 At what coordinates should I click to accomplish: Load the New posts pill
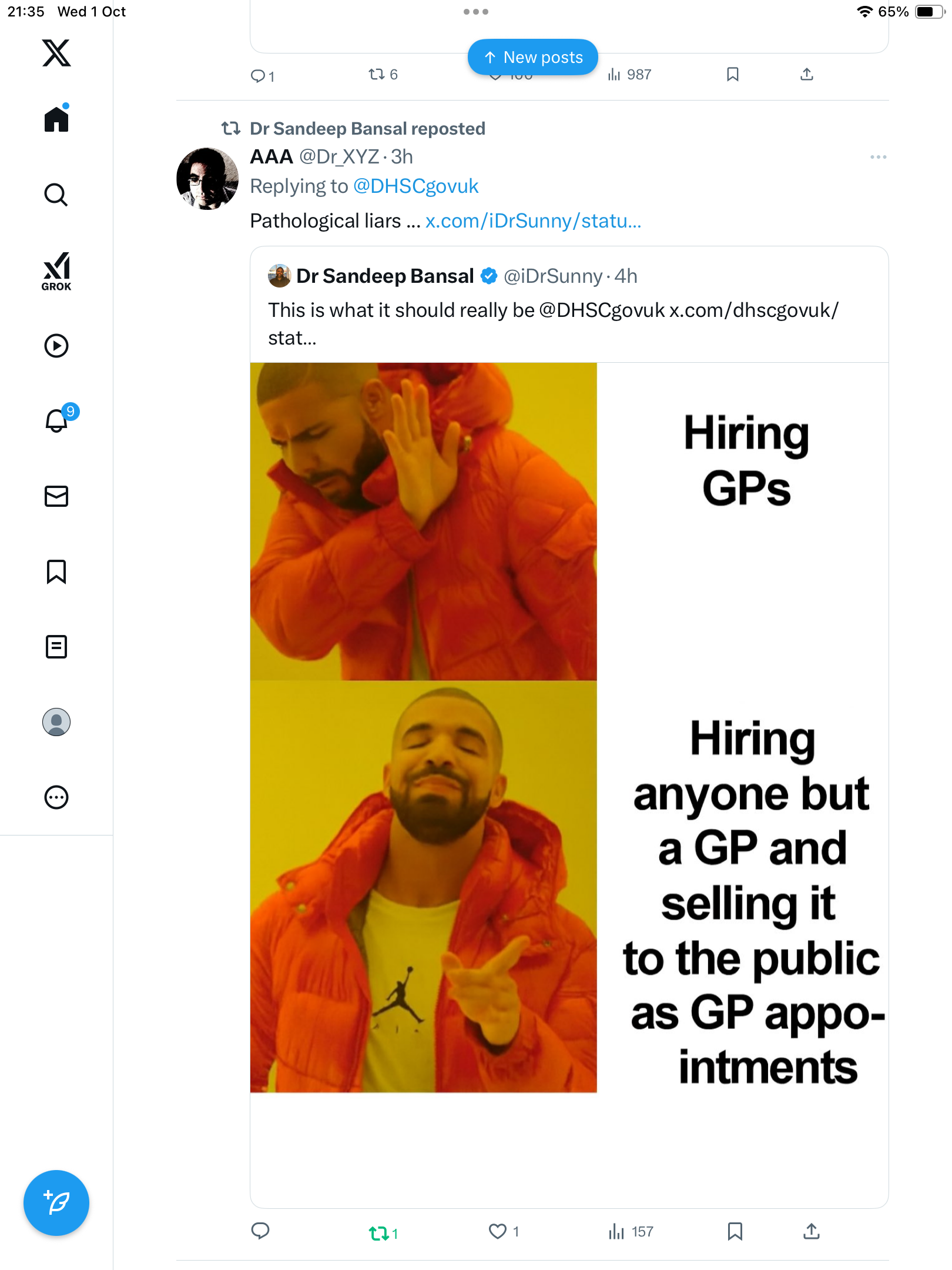click(x=533, y=57)
